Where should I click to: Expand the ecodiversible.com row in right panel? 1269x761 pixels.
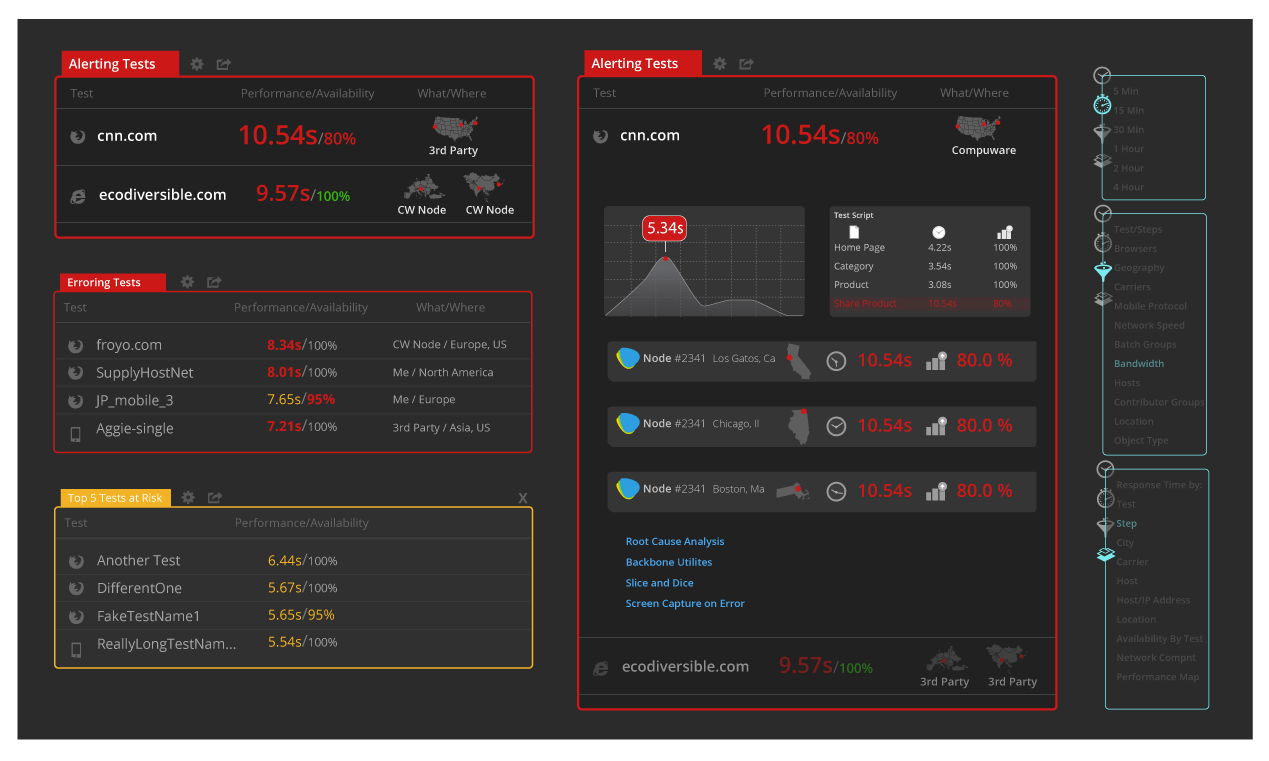coord(685,666)
